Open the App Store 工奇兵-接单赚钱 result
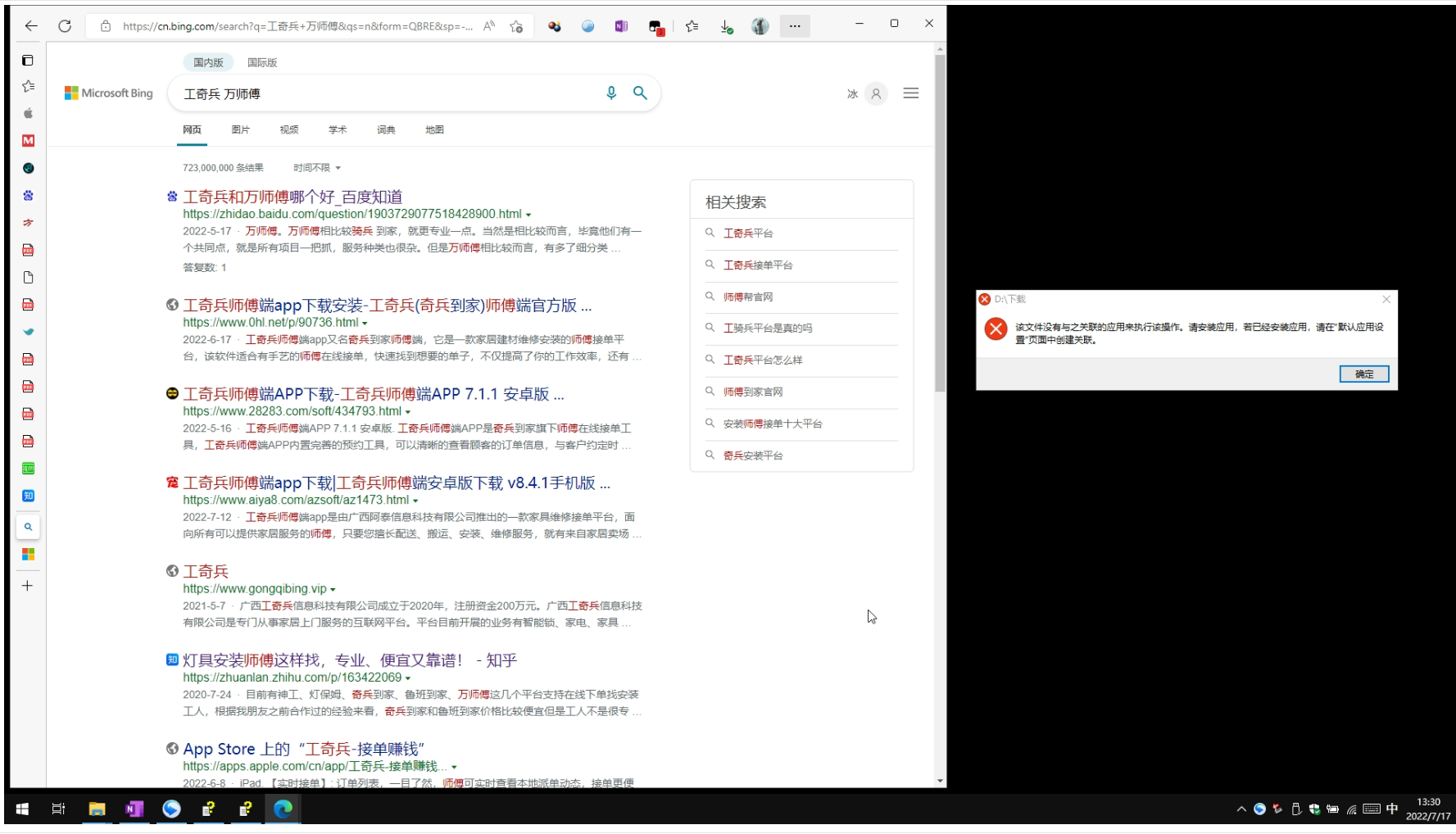 point(304,749)
